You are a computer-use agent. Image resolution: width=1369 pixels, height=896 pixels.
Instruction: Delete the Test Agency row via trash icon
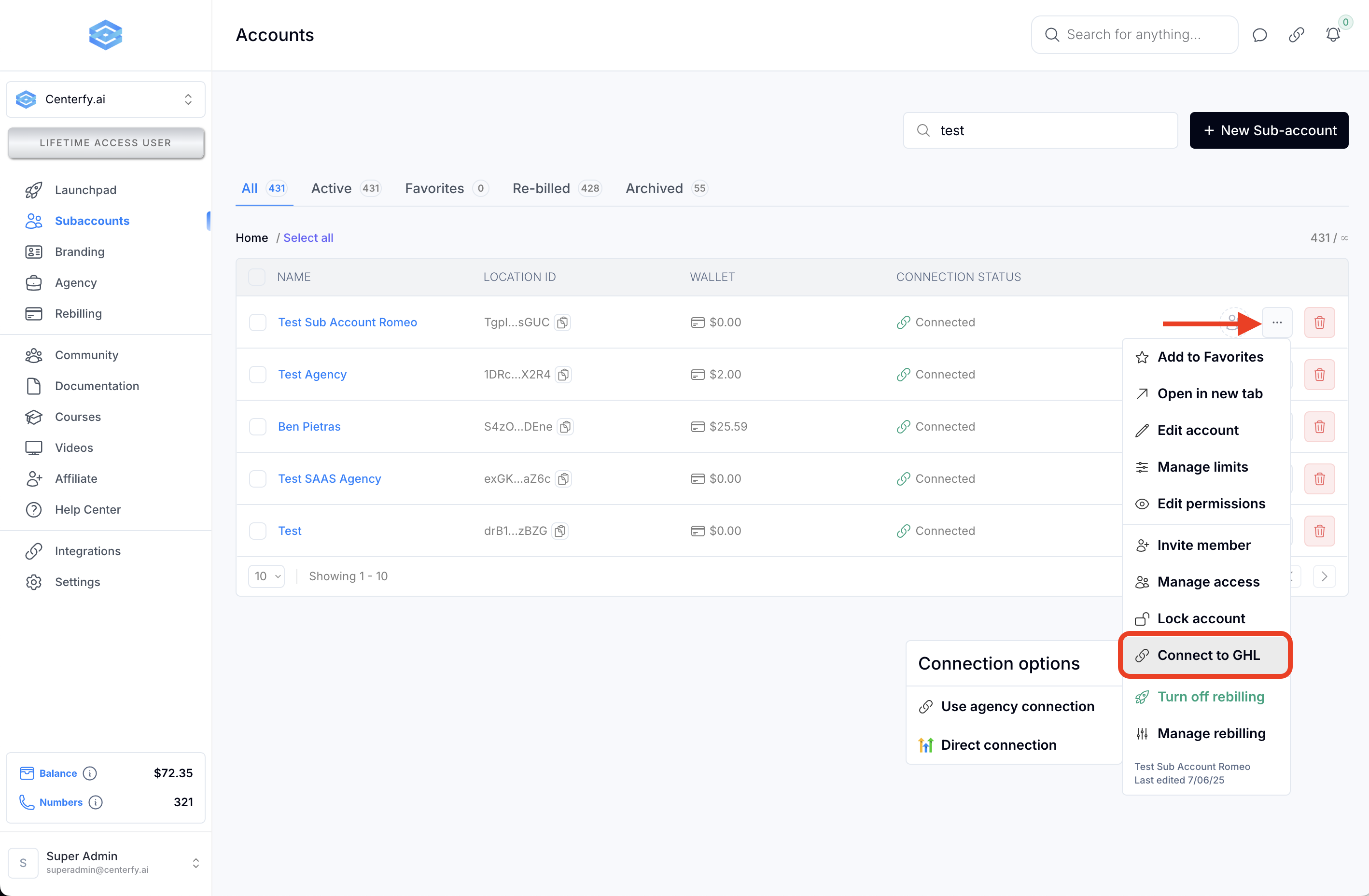click(x=1319, y=375)
